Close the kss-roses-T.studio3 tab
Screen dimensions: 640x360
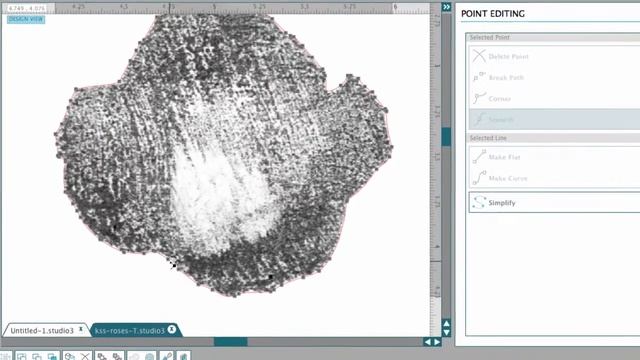(172, 329)
